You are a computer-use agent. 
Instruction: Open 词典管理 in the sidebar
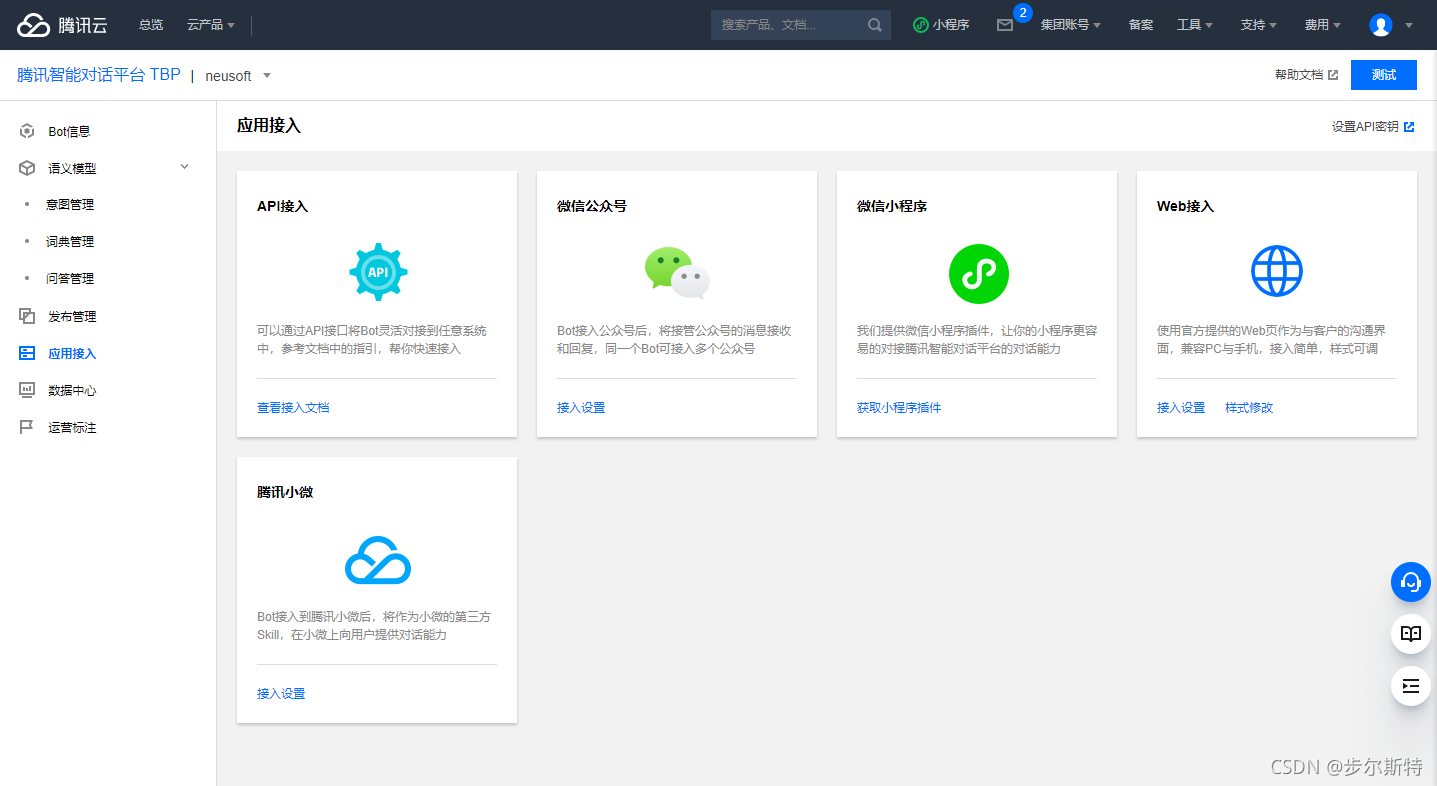coord(70,242)
